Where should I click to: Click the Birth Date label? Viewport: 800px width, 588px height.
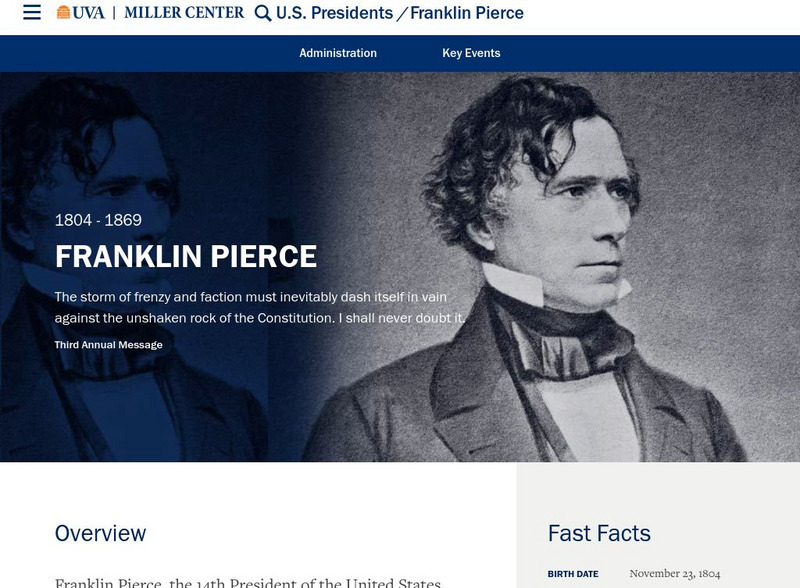point(573,574)
